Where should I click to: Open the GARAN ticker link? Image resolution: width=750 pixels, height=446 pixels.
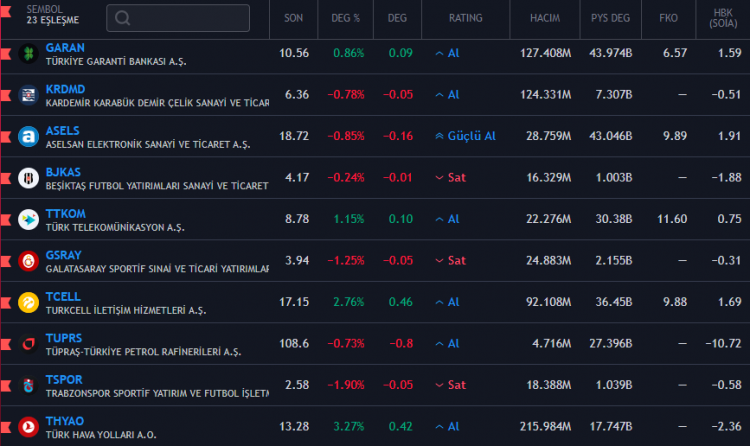(65, 48)
